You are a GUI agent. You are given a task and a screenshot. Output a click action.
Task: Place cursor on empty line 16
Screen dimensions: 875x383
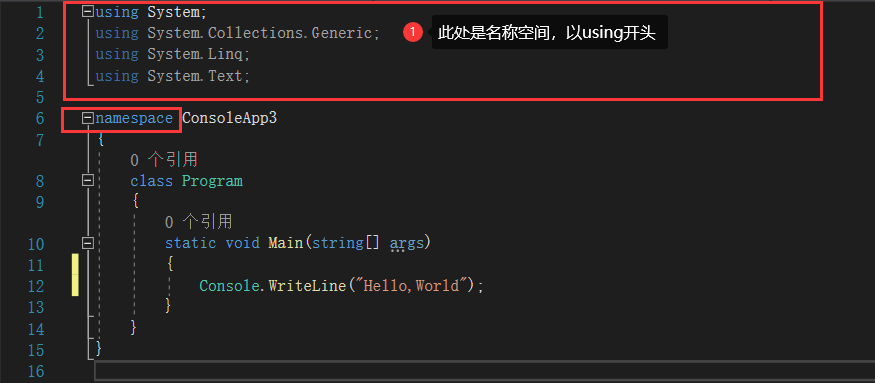pyautogui.click(x=484, y=371)
